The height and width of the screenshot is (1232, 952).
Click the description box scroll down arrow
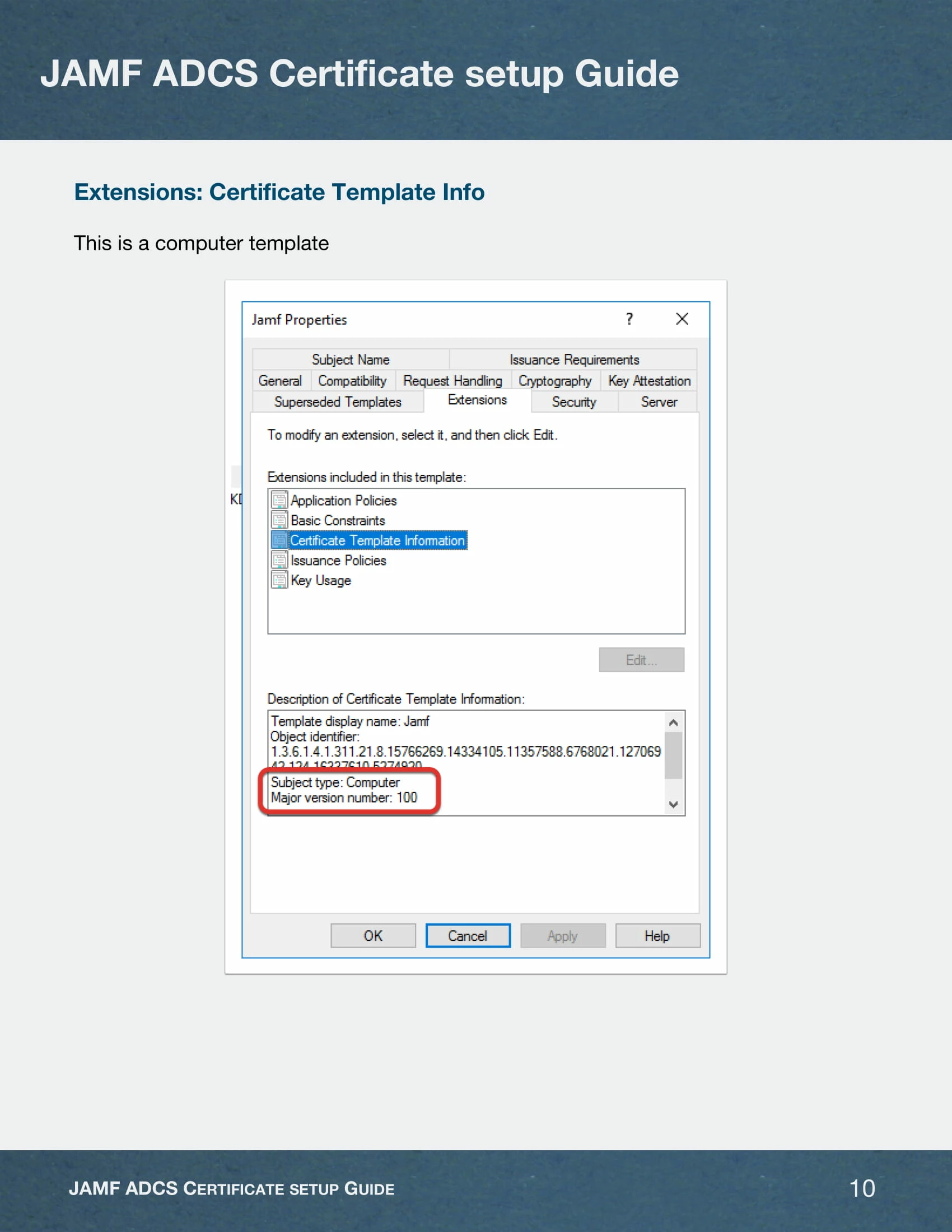point(673,804)
